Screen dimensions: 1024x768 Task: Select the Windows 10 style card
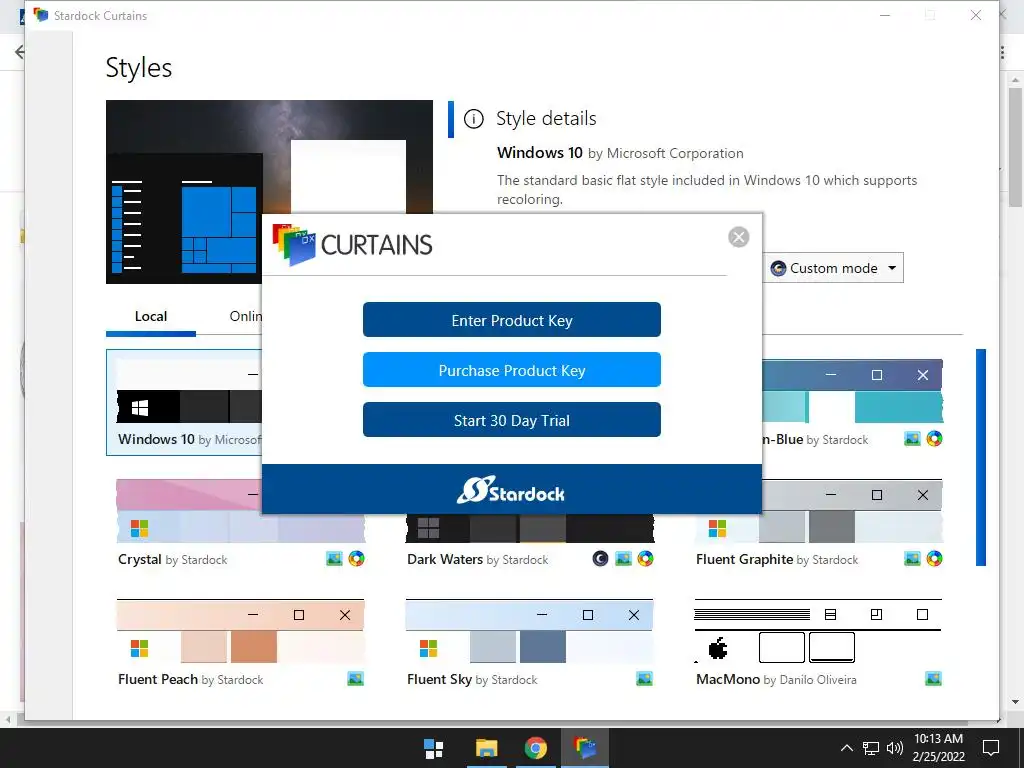click(184, 402)
